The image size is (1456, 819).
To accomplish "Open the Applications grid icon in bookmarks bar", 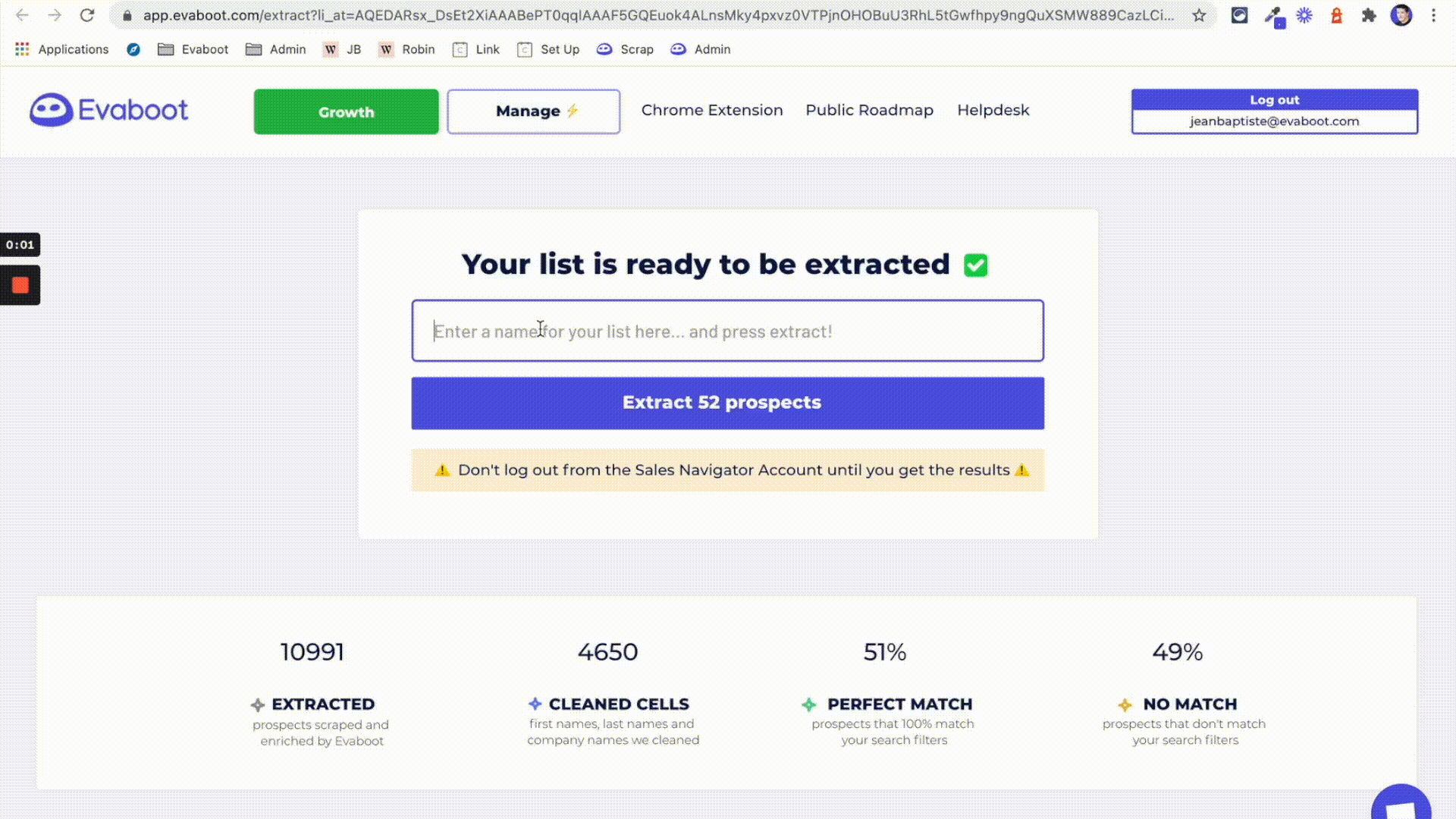I will pos(22,49).
